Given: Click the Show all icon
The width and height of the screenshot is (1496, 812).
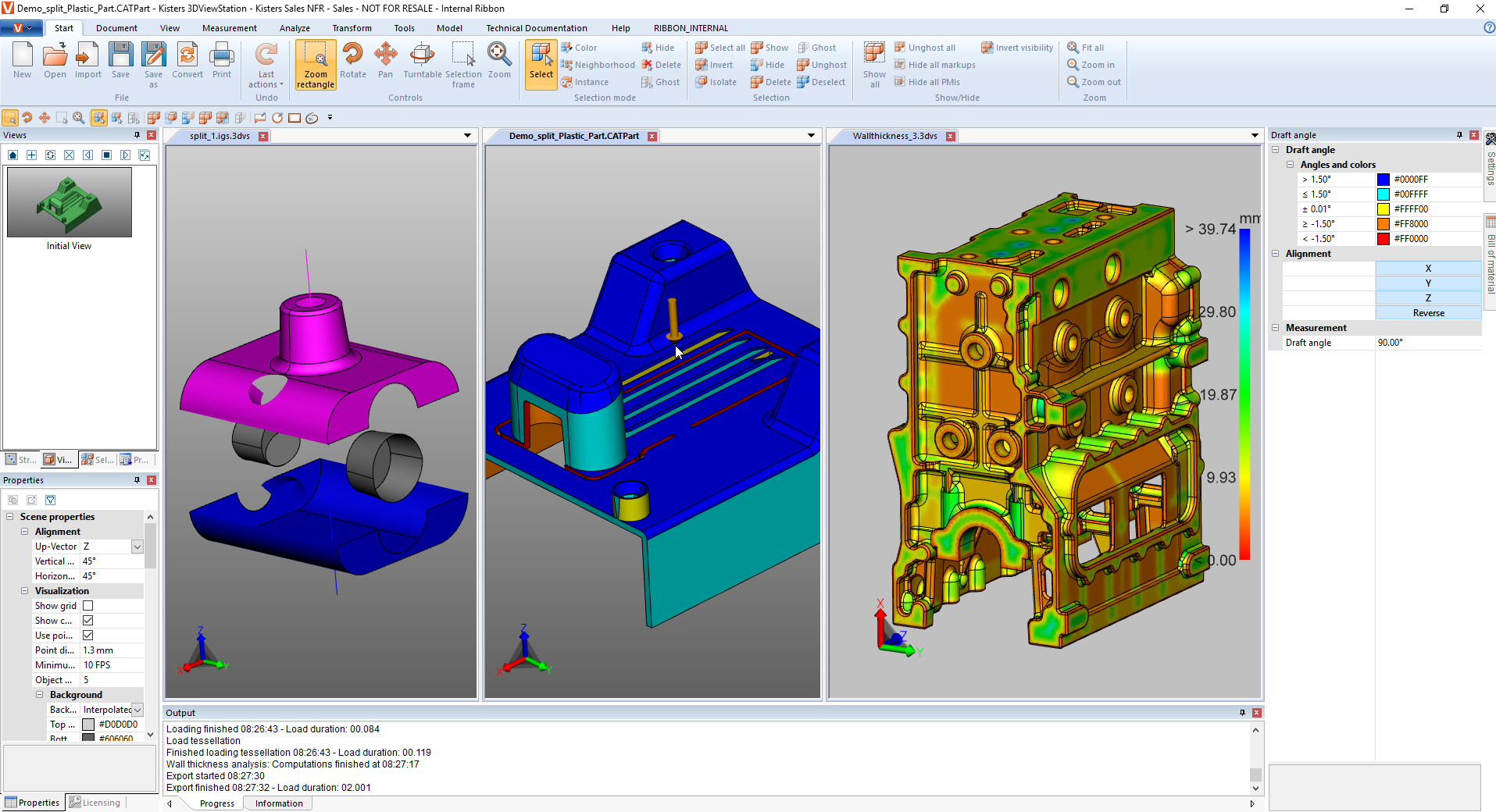Looking at the screenshot, I should click(x=874, y=64).
